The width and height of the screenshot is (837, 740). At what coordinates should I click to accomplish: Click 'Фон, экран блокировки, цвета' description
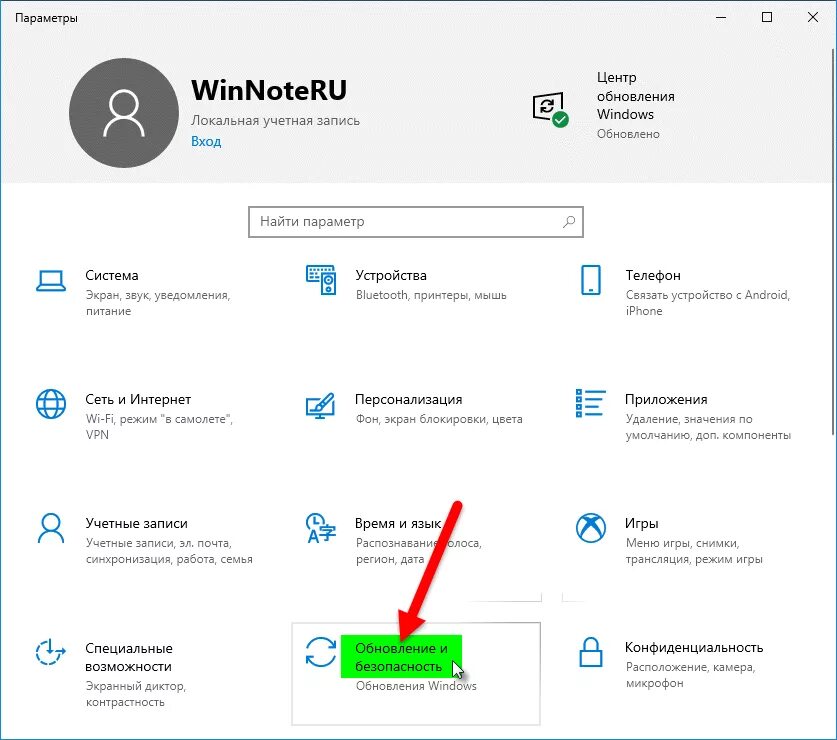[x=439, y=419]
